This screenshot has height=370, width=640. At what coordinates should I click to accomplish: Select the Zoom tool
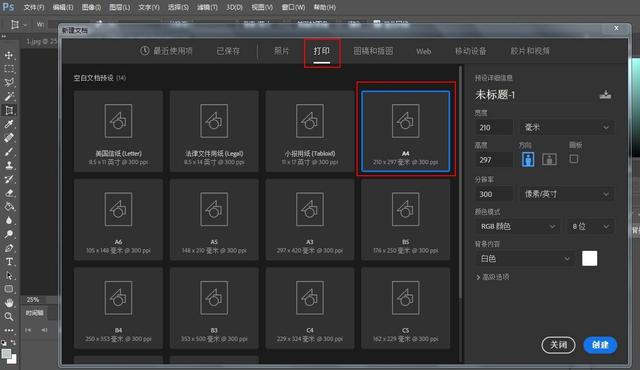(9, 317)
